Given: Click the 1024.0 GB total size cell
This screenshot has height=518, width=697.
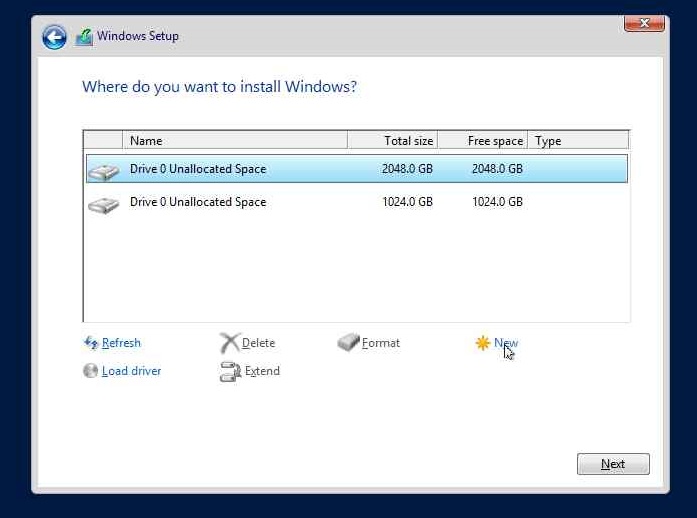Looking at the screenshot, I should click(x=407, y=202).
